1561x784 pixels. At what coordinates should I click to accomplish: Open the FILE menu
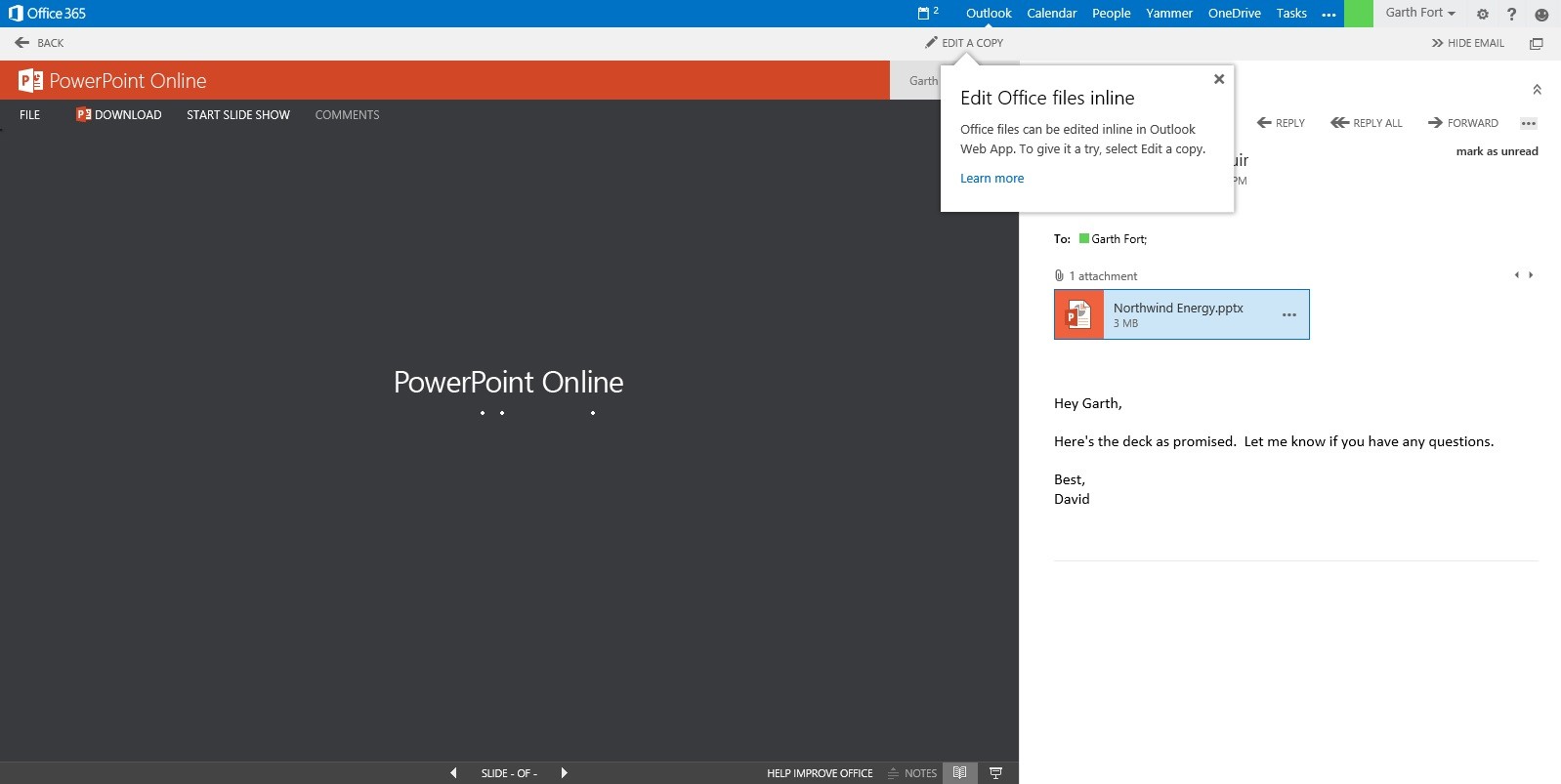tap(30, 115)
